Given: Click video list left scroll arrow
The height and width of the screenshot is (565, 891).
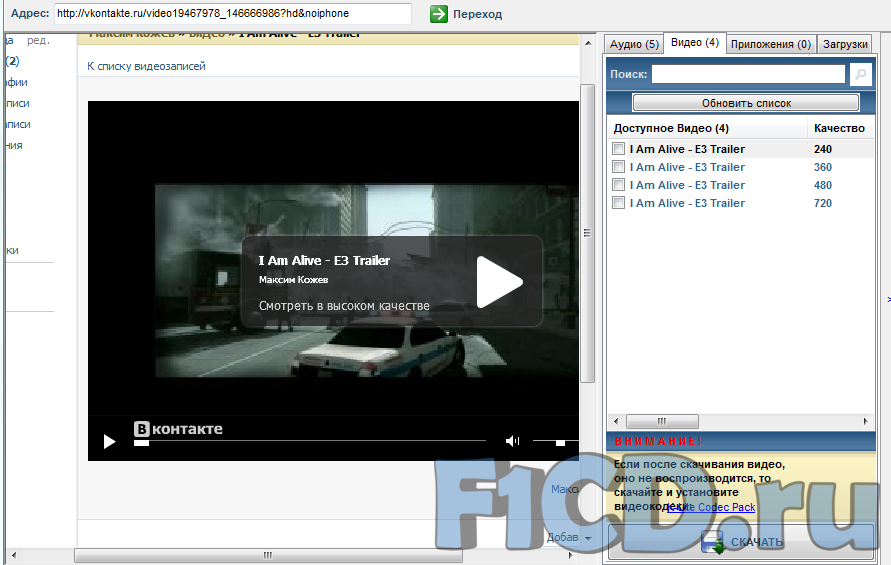Looking at the screenshot, I should [616, 421].
